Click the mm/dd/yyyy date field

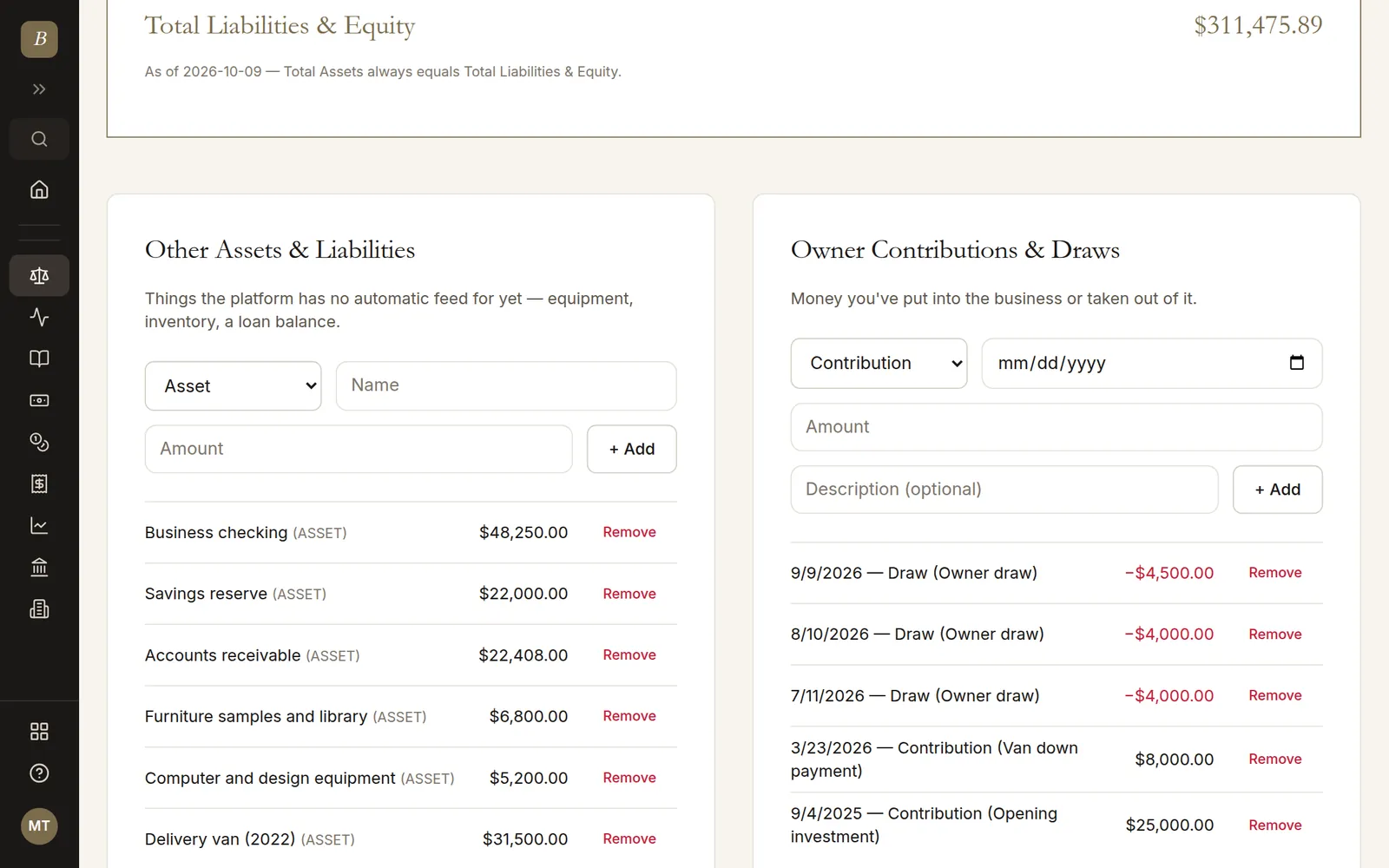[1152, 363]
